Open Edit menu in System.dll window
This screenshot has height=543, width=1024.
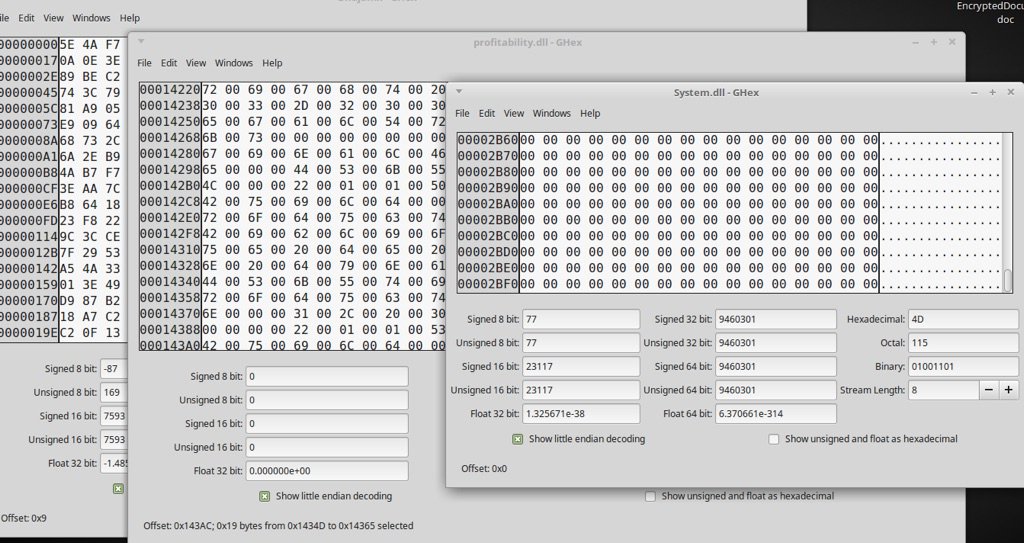click(487, 113)
